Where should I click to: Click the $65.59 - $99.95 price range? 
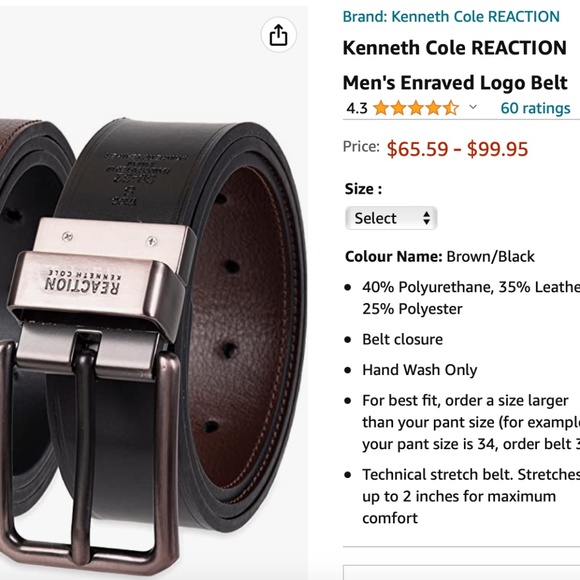coord(457,149)
